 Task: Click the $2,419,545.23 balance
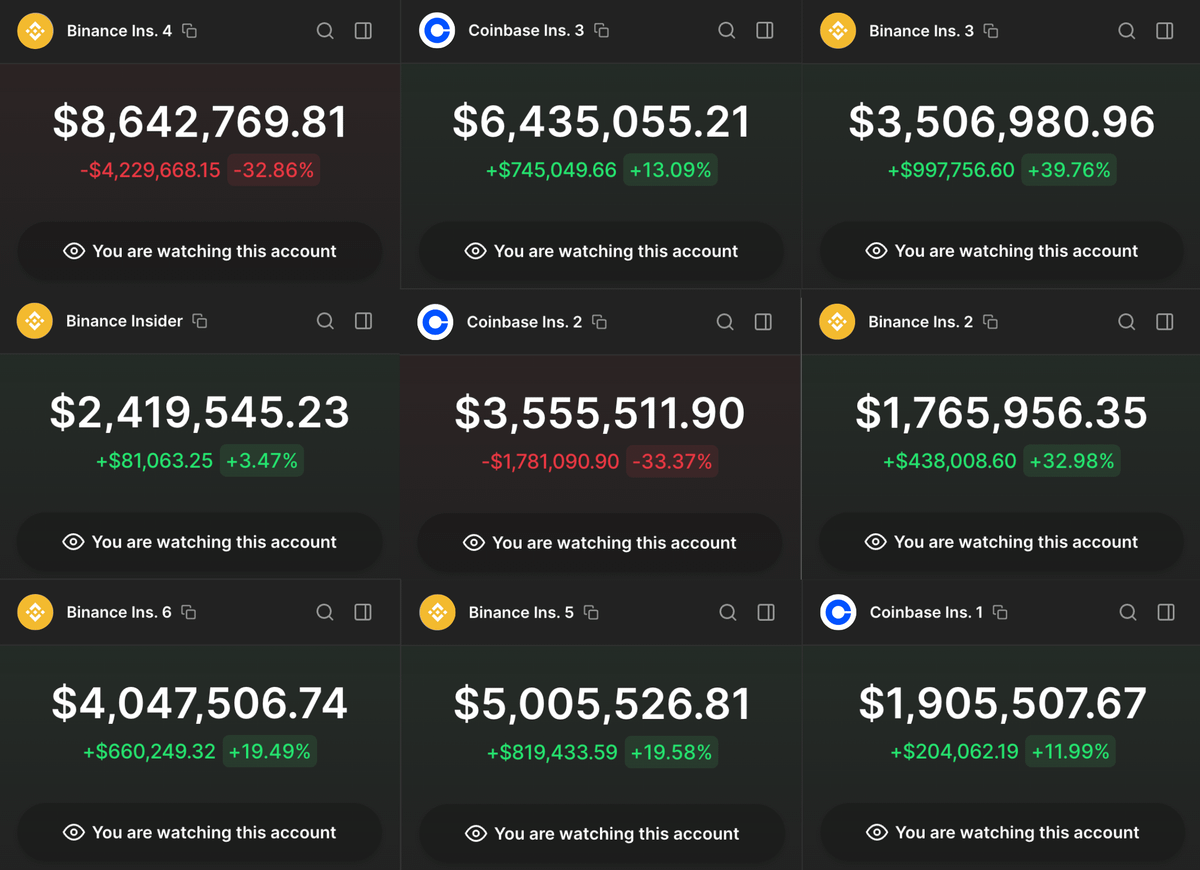pyautogui.click(x=200, y=412)
